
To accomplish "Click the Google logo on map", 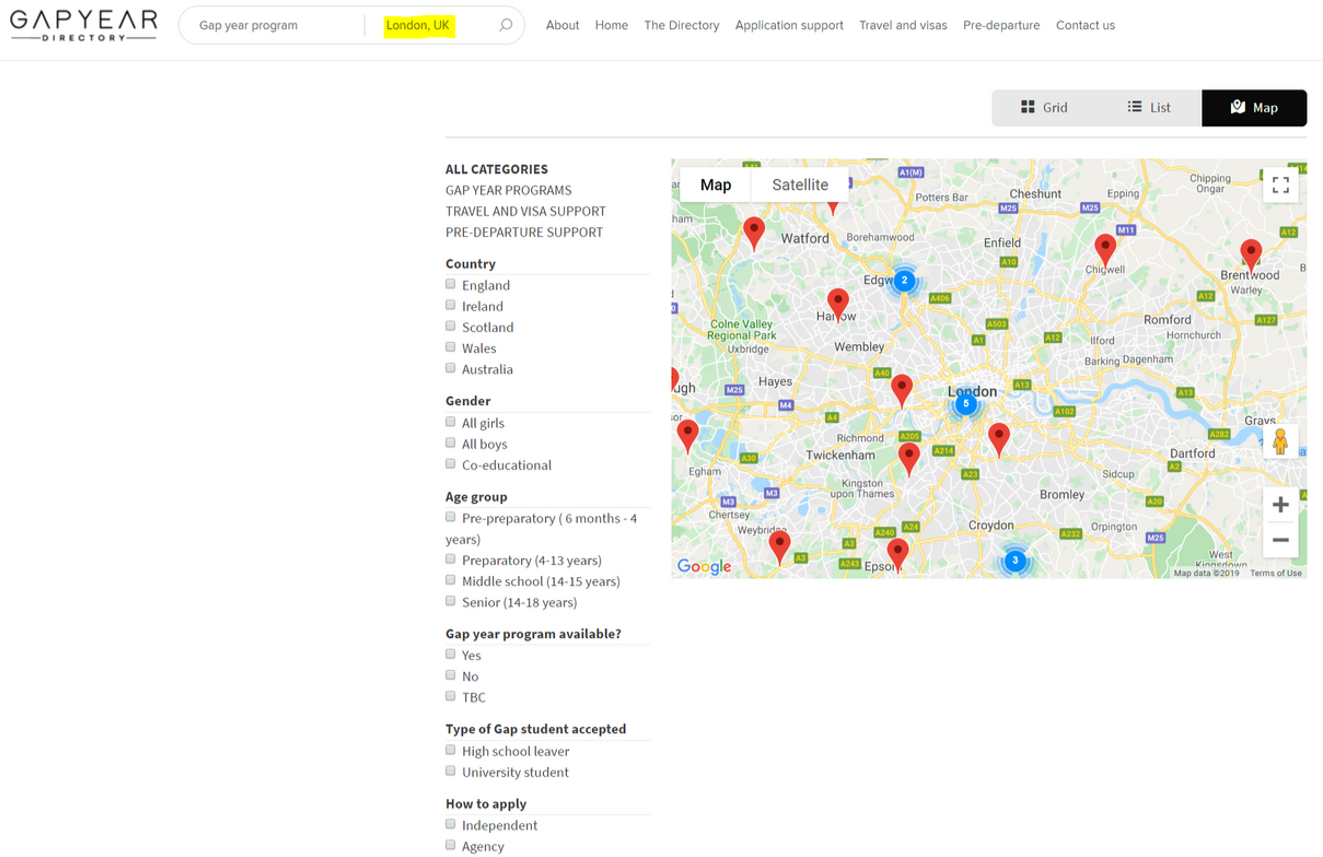I will 704,566.
